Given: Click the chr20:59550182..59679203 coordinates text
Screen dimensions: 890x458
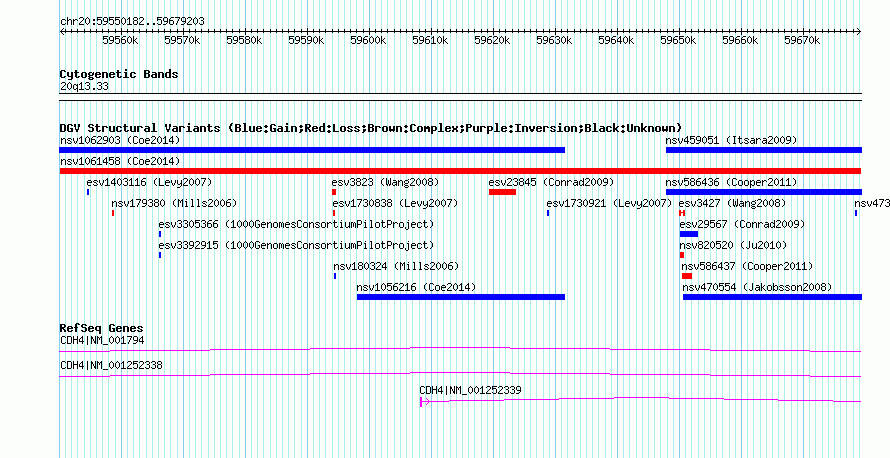Looking at the screenshot, I should point(132,22).
